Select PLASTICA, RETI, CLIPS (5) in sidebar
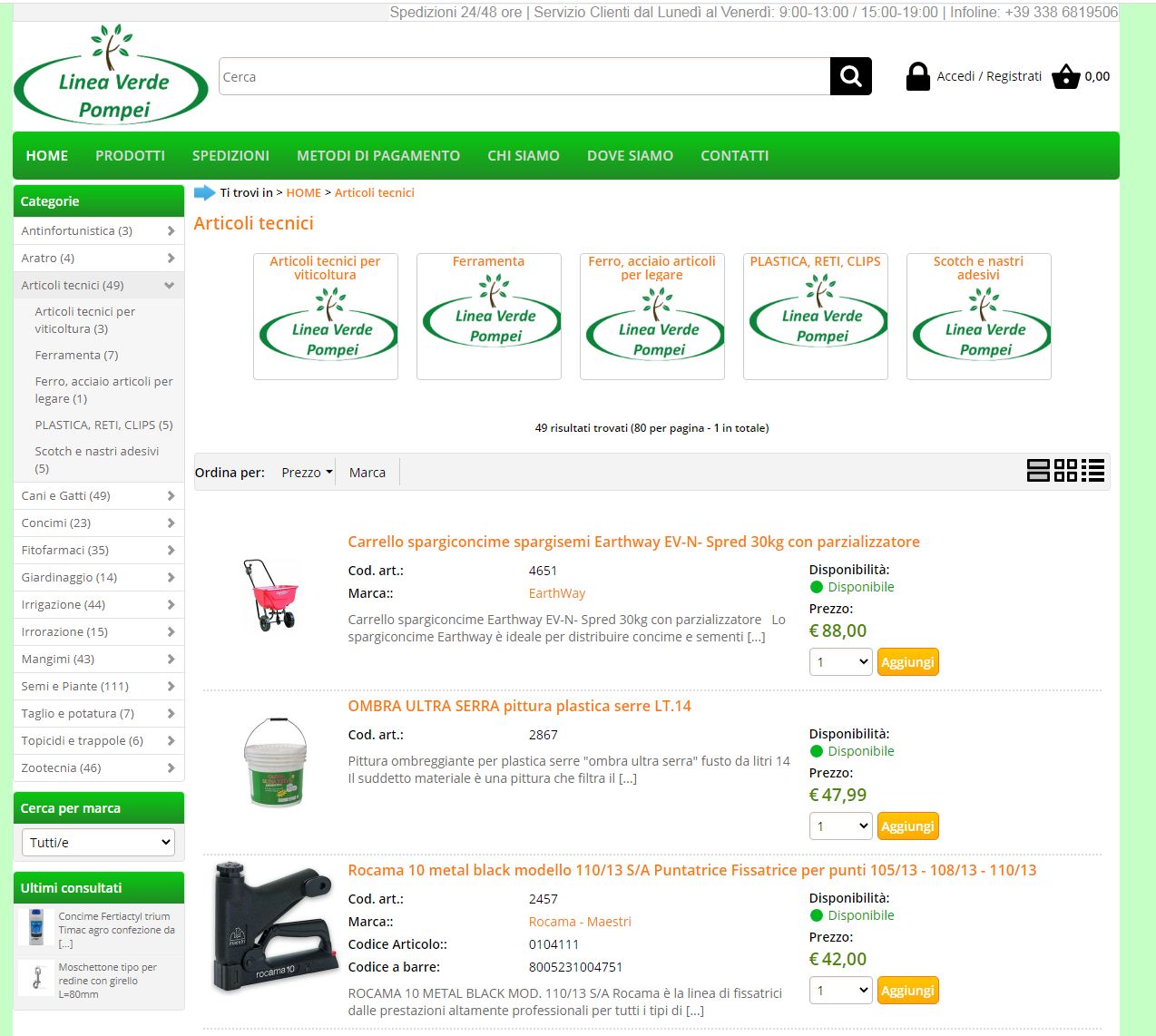 tap(103, 425)
